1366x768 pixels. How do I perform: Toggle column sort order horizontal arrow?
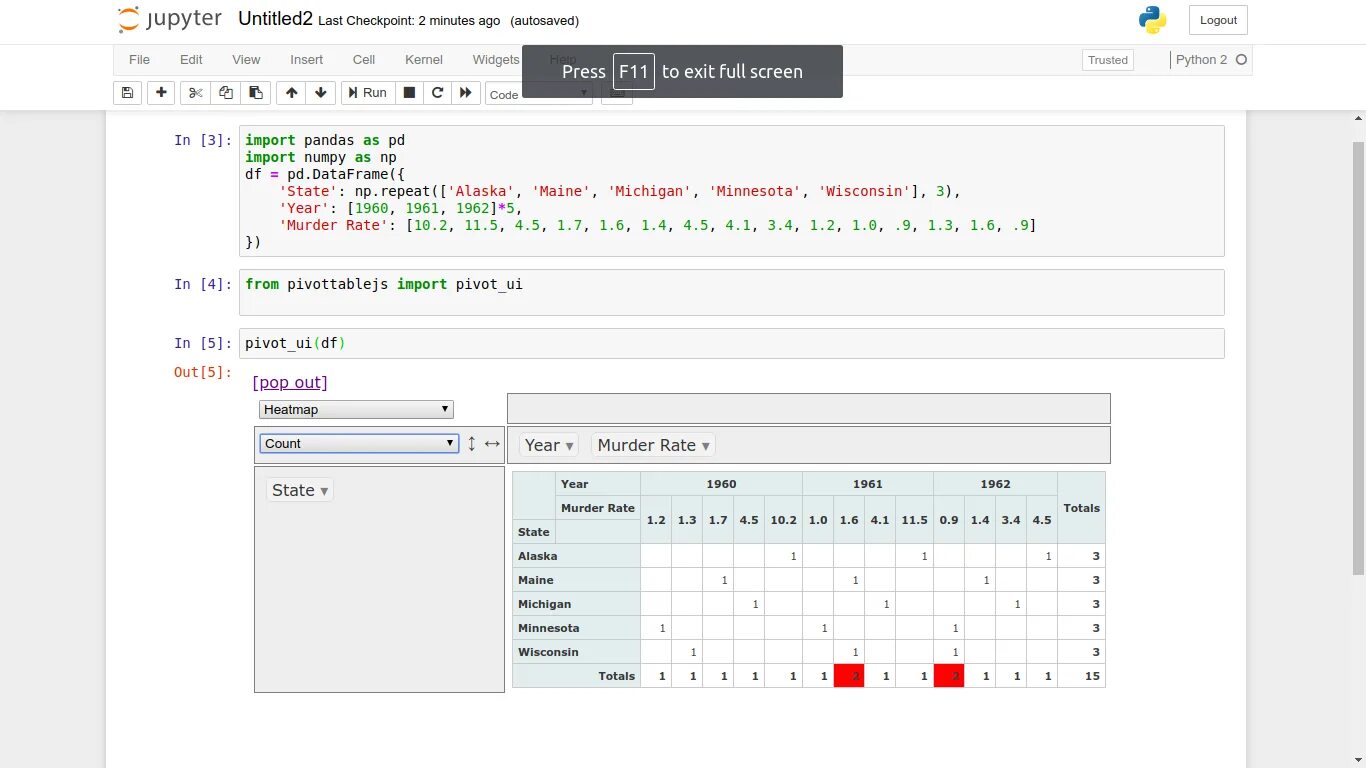(492, 443)
